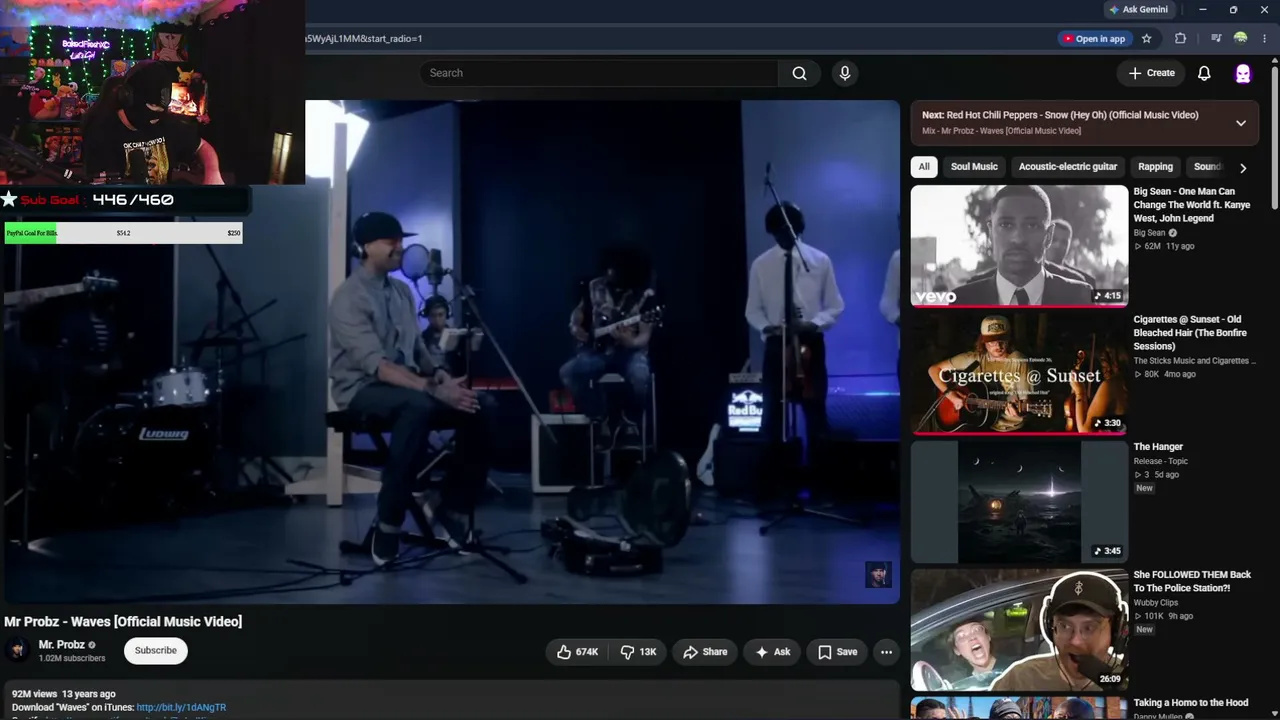Open the bit.ly iTunes download link
The width and height of the screenshot is (1280, 720).
tap(181, 707)
